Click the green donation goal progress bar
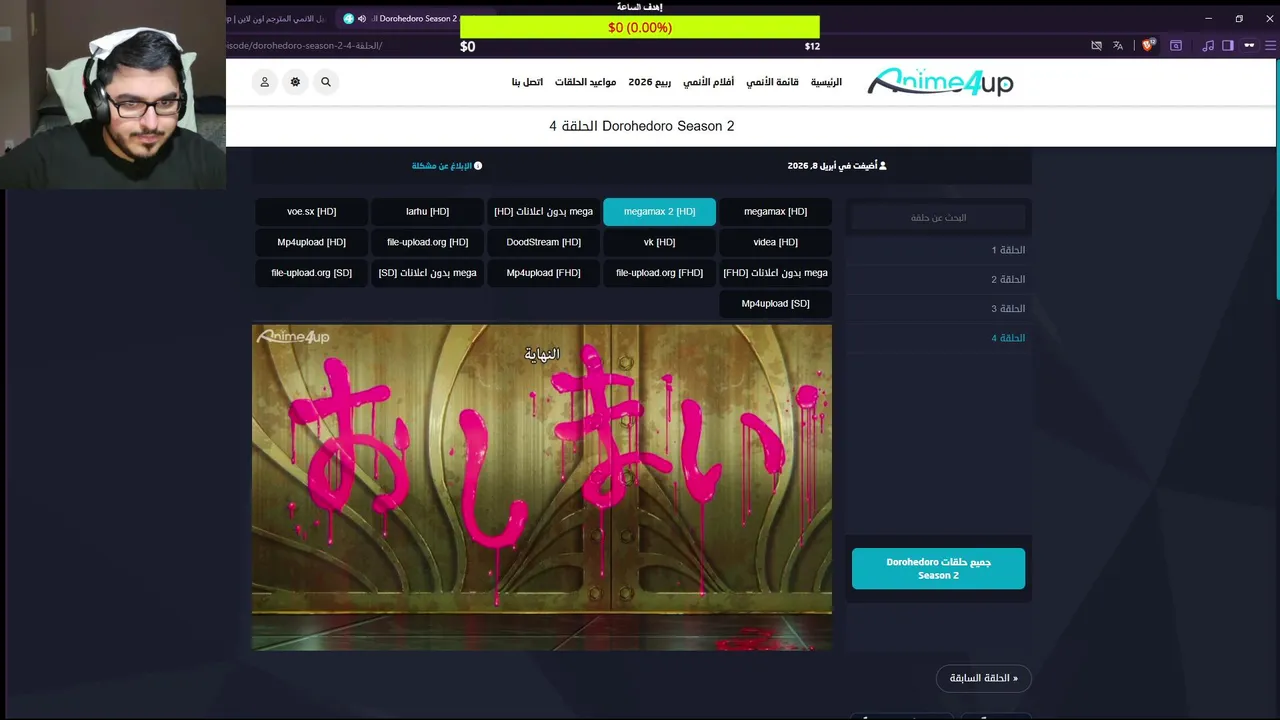 pos(640,28)
